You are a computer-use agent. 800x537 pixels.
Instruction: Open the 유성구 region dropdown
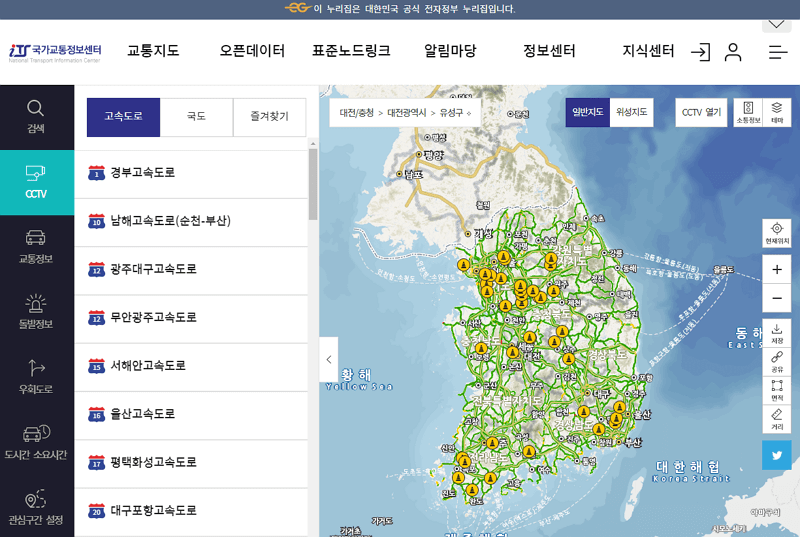(x=456, y=113)
